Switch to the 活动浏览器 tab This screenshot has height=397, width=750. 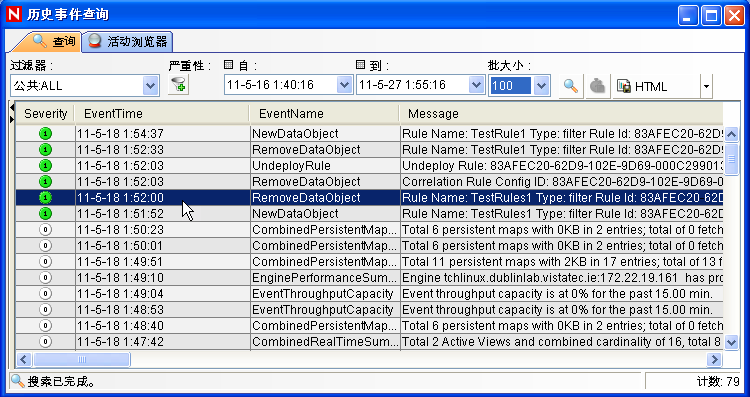coord(127,42)
